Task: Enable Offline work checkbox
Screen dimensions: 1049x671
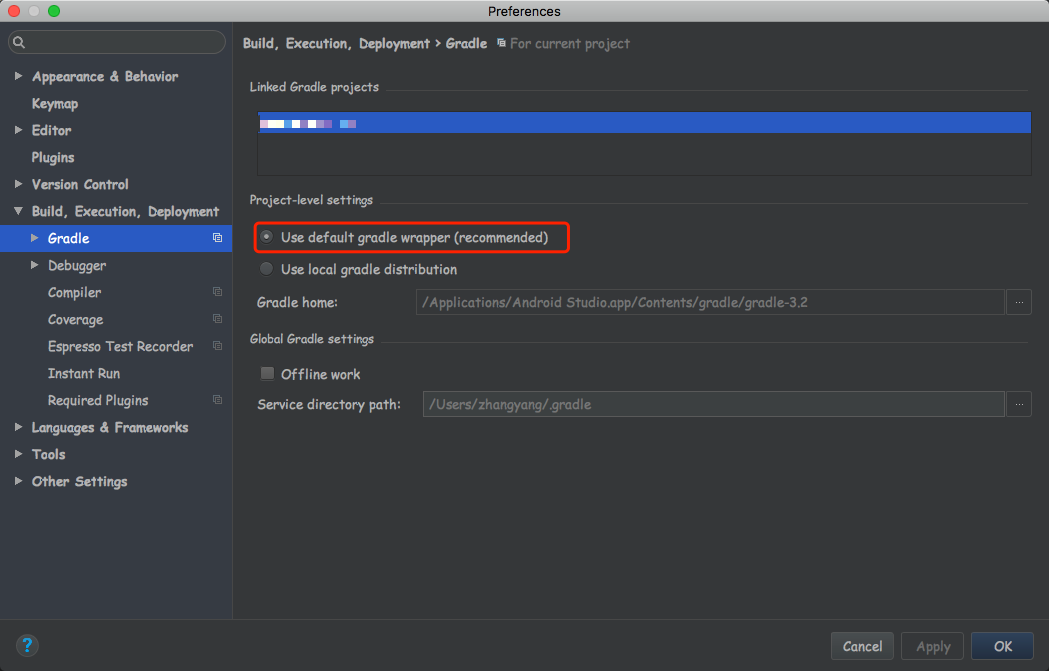Action: [268, 373]
